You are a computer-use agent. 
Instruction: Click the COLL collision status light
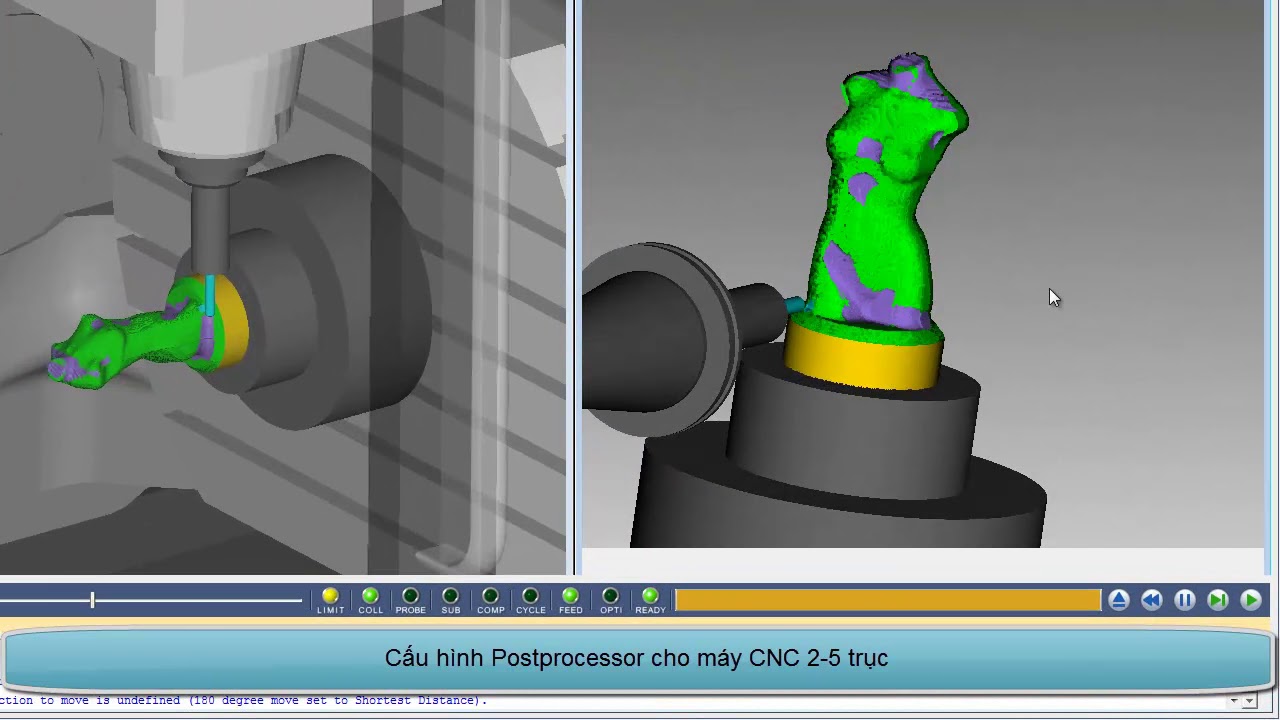click(x=370, y=600)
